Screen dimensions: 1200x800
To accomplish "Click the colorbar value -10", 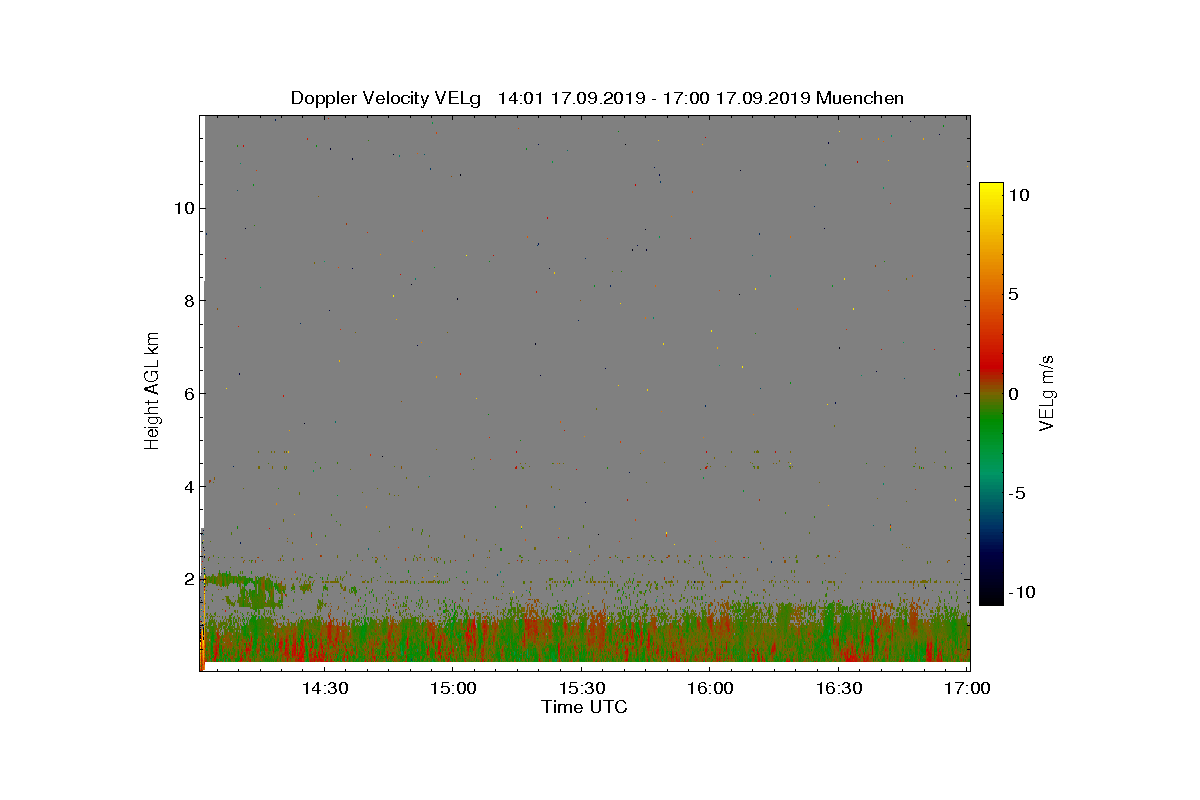I will point(1021,592).
